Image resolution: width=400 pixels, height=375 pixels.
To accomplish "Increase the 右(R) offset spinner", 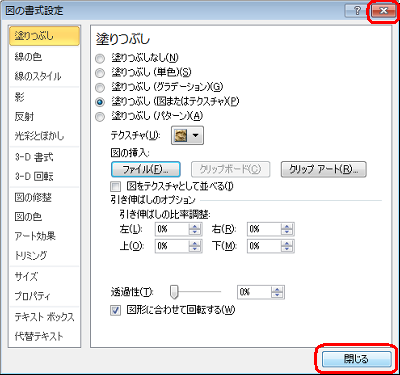I will (287, 226).
